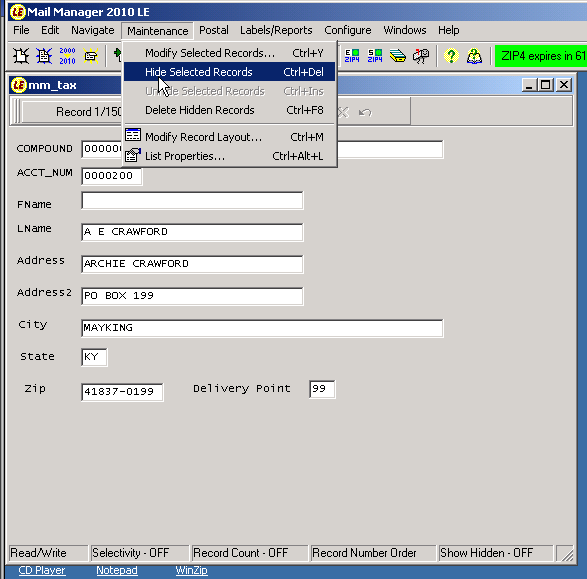Click the Record 1/150 indicator button

click(x=72, y=112)
